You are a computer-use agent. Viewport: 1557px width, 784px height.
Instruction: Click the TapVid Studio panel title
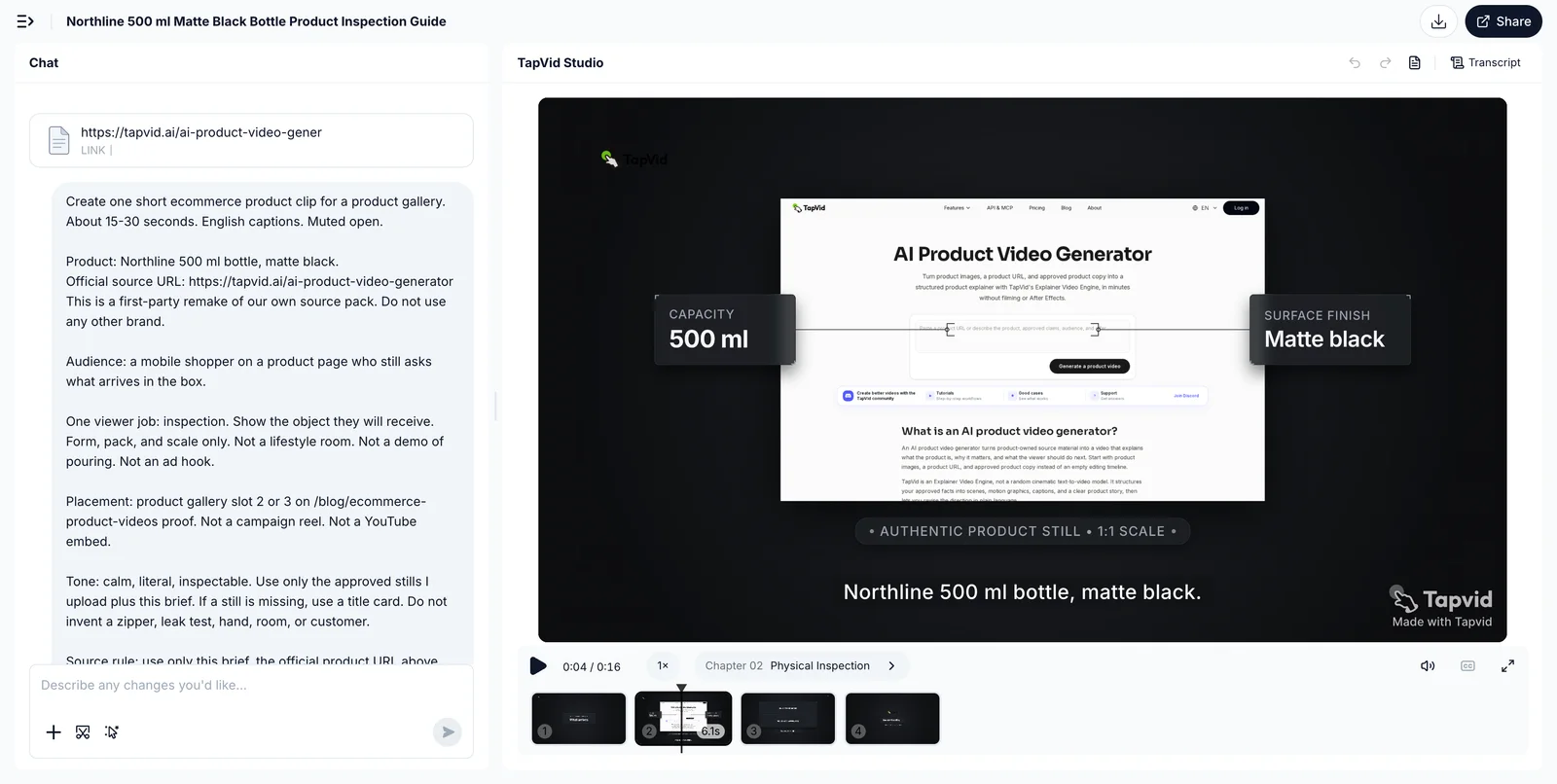click(561, 63)
